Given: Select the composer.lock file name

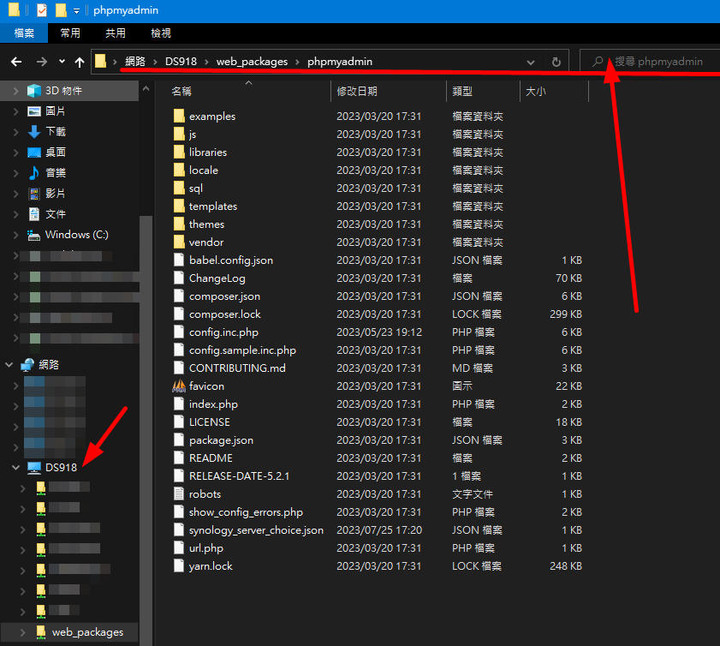Looking at the screenshot, I should [225, 314].
